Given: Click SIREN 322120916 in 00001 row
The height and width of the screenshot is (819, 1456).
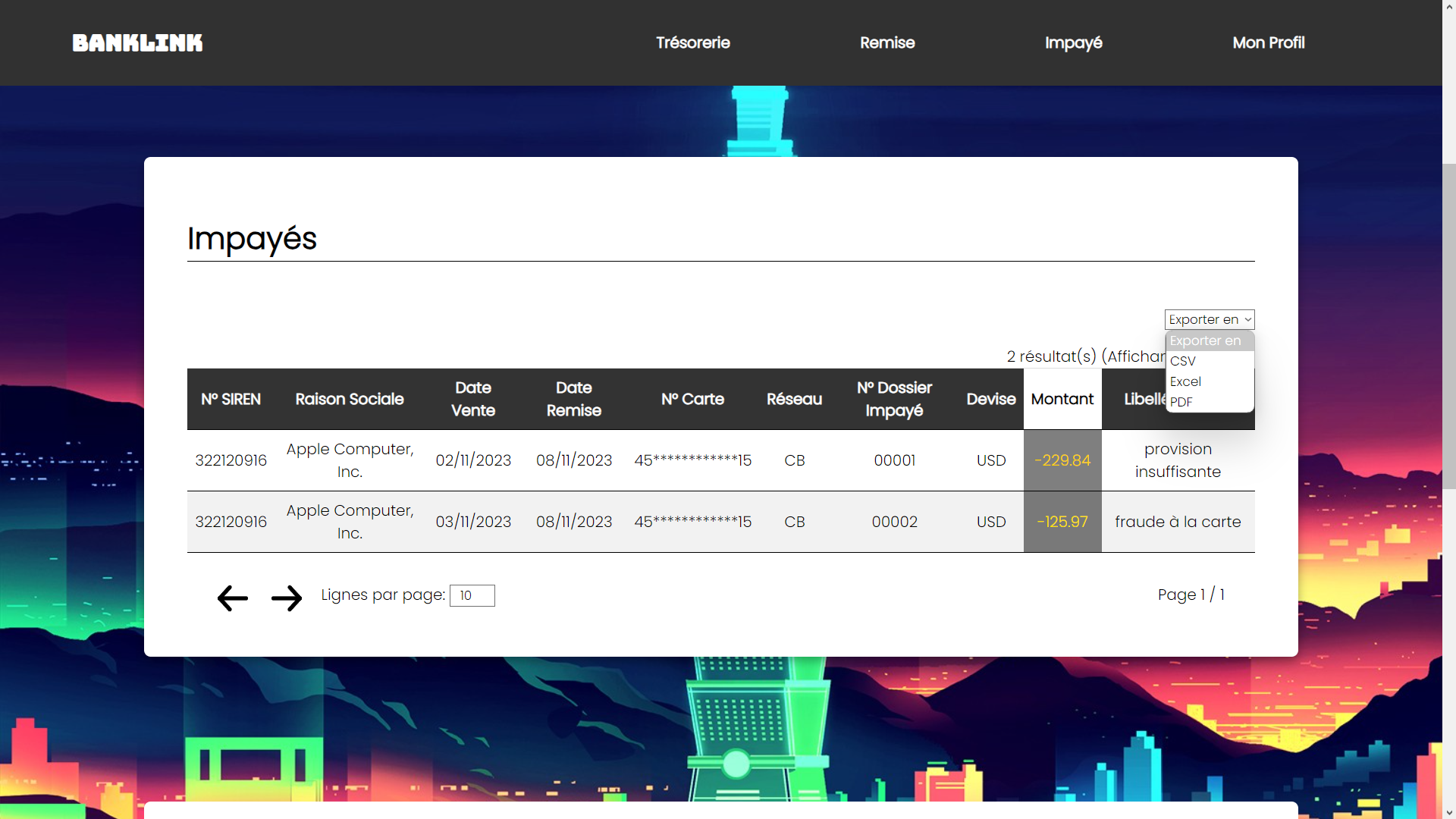Looking at the screenshot, I should tap(231, 460).
